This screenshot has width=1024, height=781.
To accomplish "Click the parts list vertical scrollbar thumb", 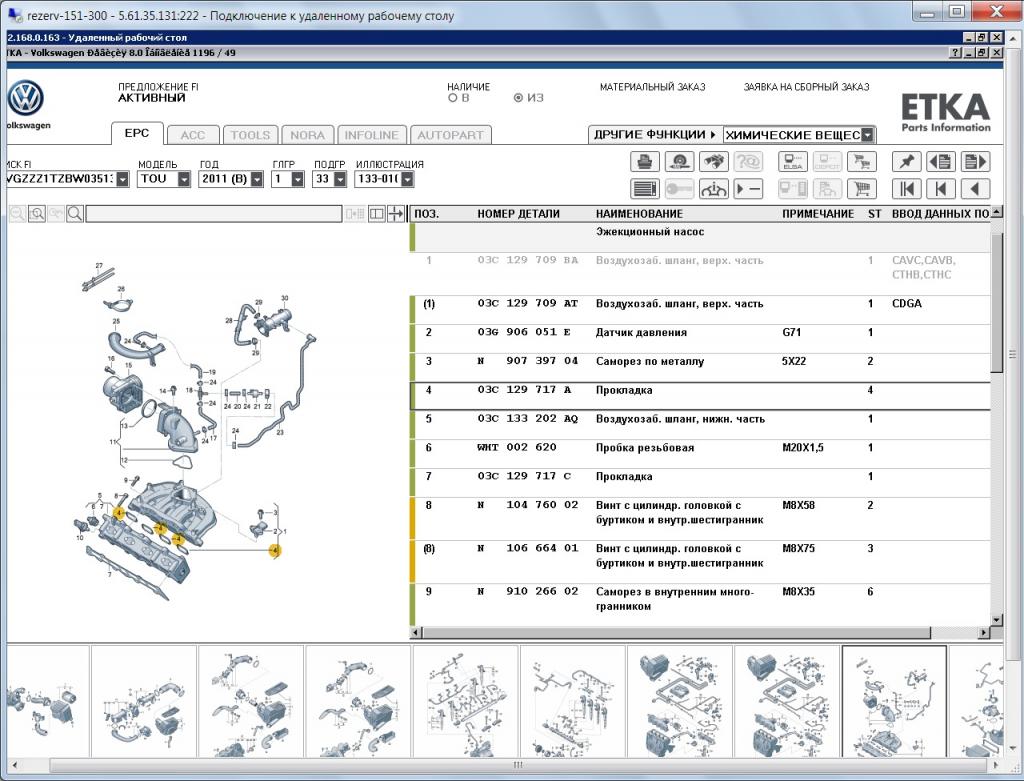I will coord(996,304).
